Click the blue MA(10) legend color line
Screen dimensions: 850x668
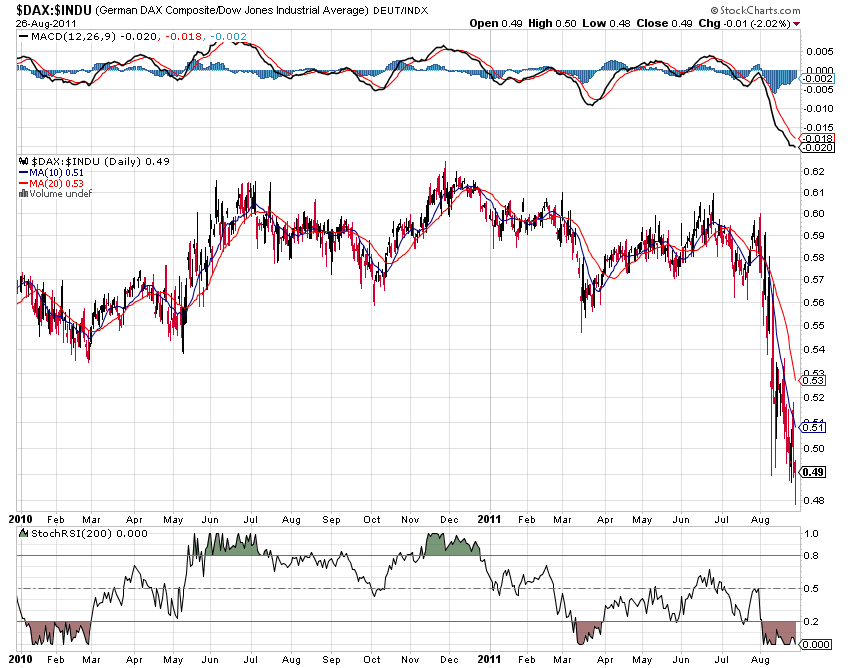pyautogui.click(x=24, y=172)
